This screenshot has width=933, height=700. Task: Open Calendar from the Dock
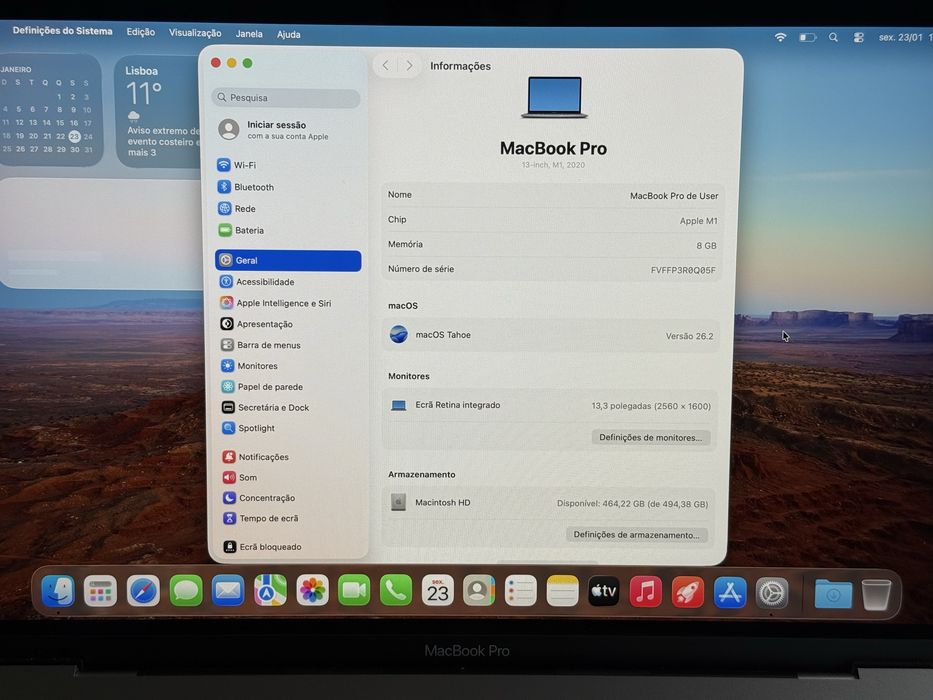437,590
